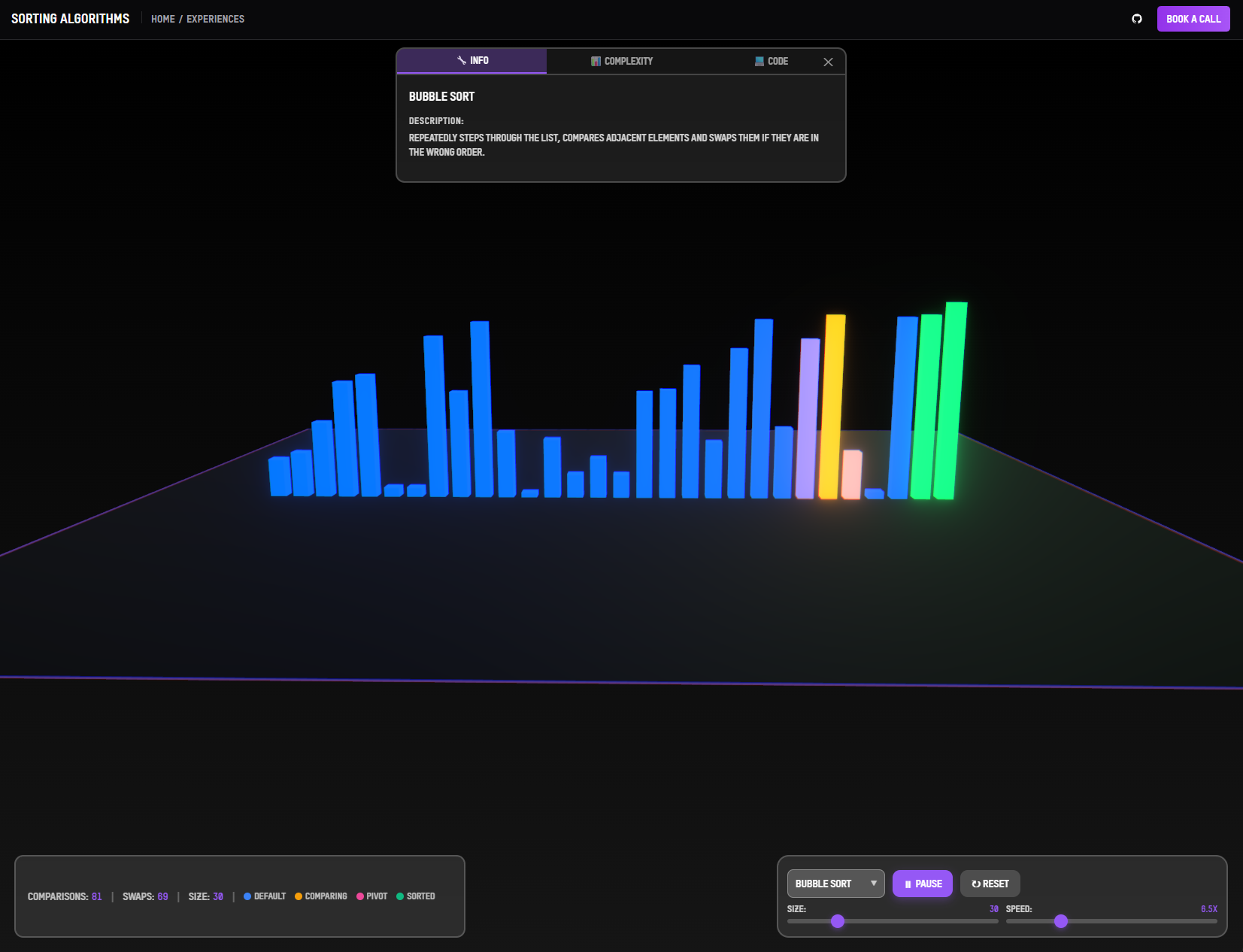
Task: Switch to the Code tab
Action: [772, 61]
